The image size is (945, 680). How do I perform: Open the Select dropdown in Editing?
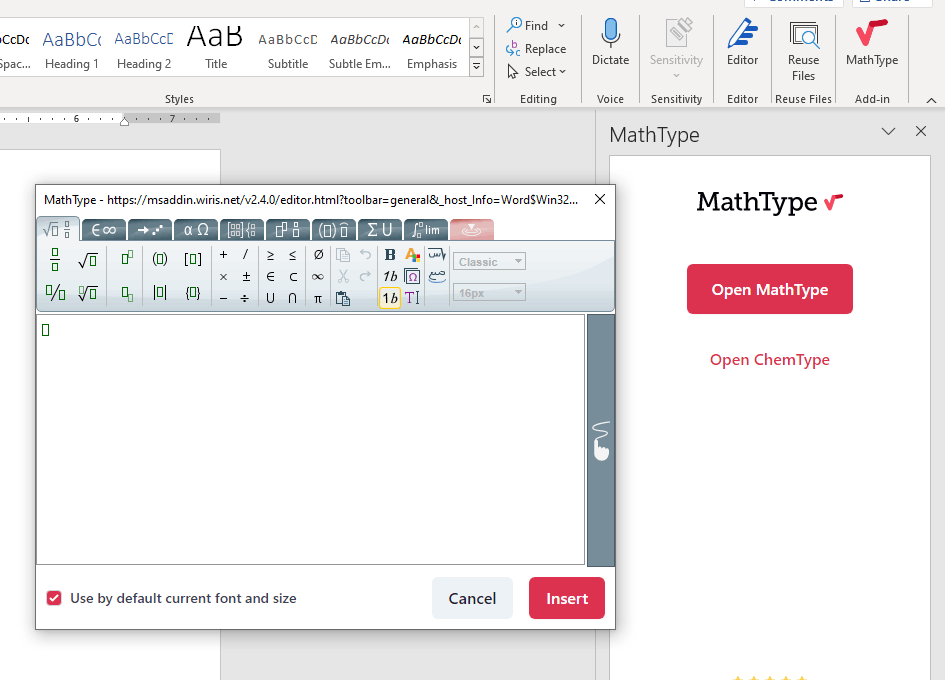click(x=536, y=72)
